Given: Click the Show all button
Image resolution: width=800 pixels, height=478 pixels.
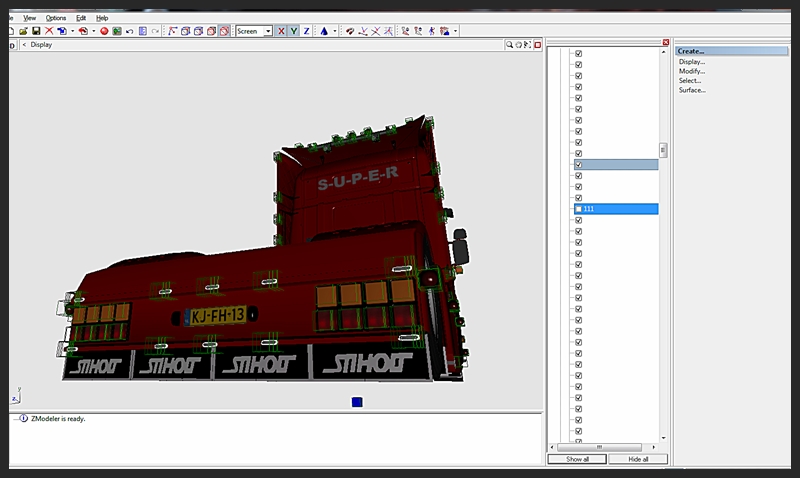Looking at the screenshot, I should [x=577, y=459].
